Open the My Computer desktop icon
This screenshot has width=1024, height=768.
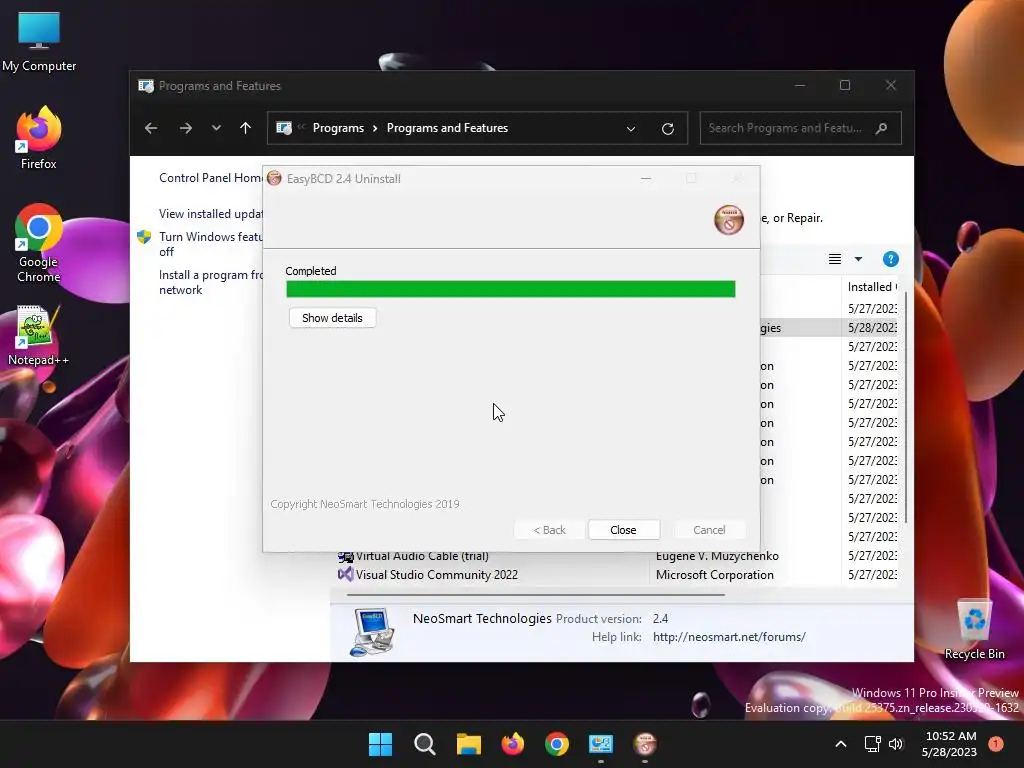coord(39,42)
